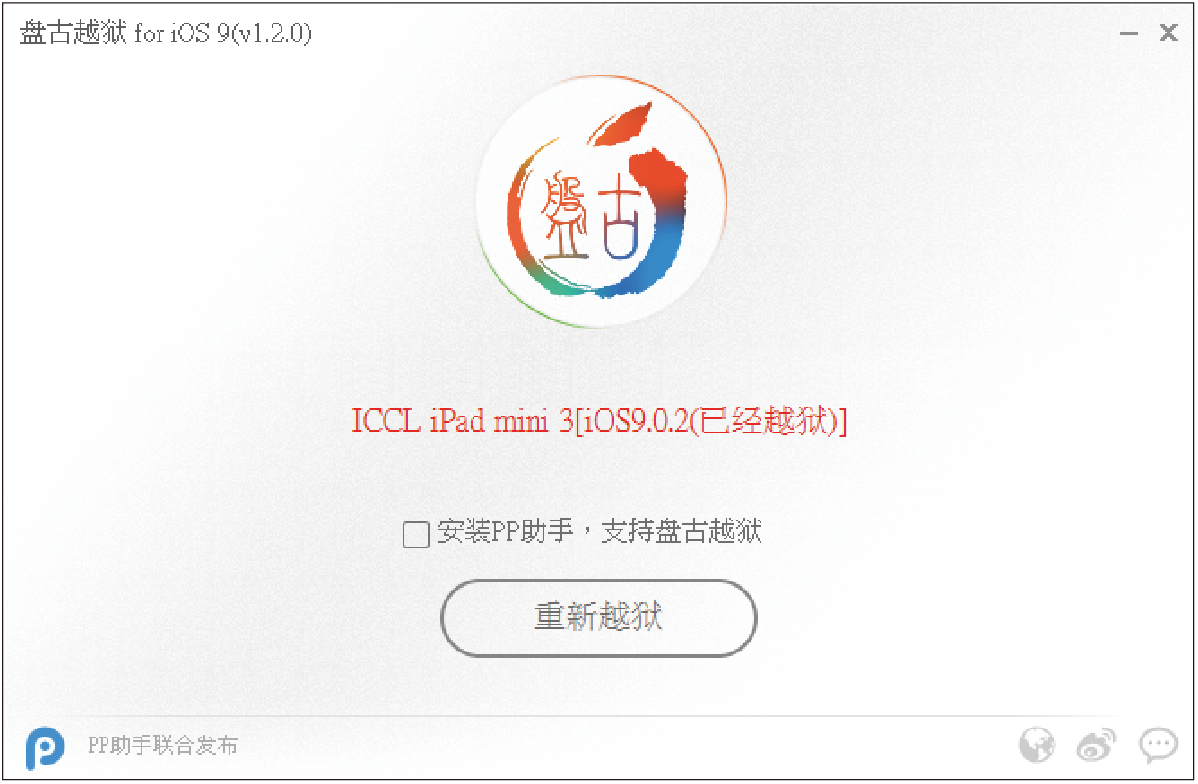The width and height of the screenshot is (1198, 784).
Task: Click the Pangu apple logo
Action: pyautogui.click(x=601, y=201)
